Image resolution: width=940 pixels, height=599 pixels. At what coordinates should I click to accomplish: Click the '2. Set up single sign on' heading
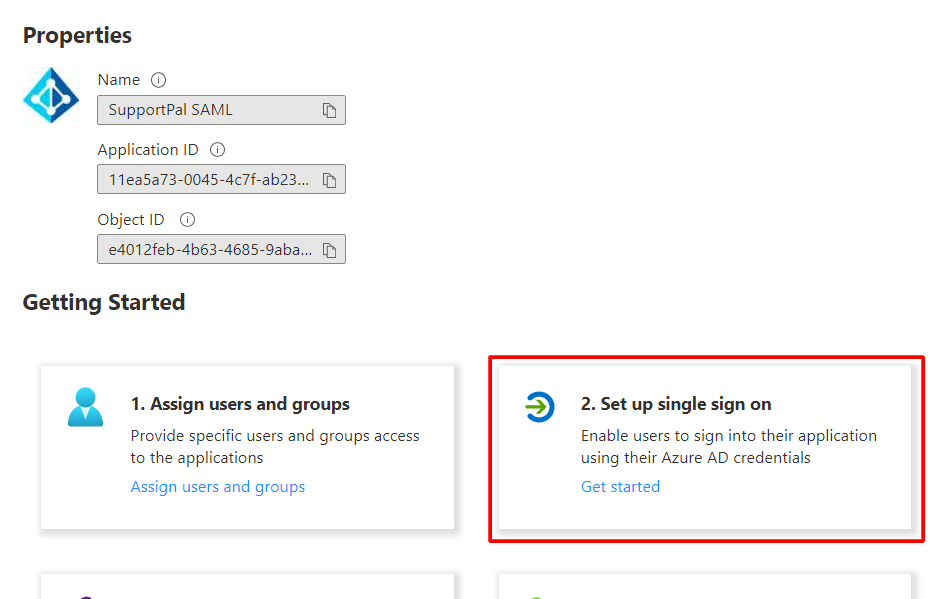[676, 404]
